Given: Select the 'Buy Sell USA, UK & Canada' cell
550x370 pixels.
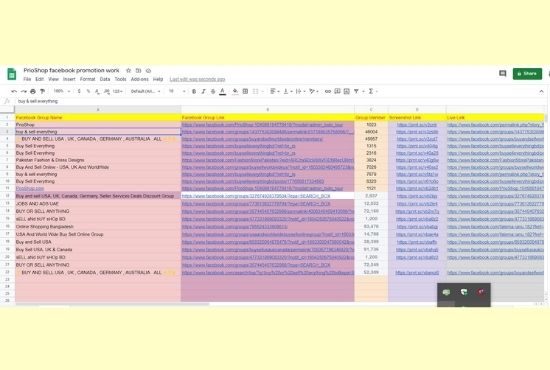Looking at the screenshot, I should click(x=98, y=249).
